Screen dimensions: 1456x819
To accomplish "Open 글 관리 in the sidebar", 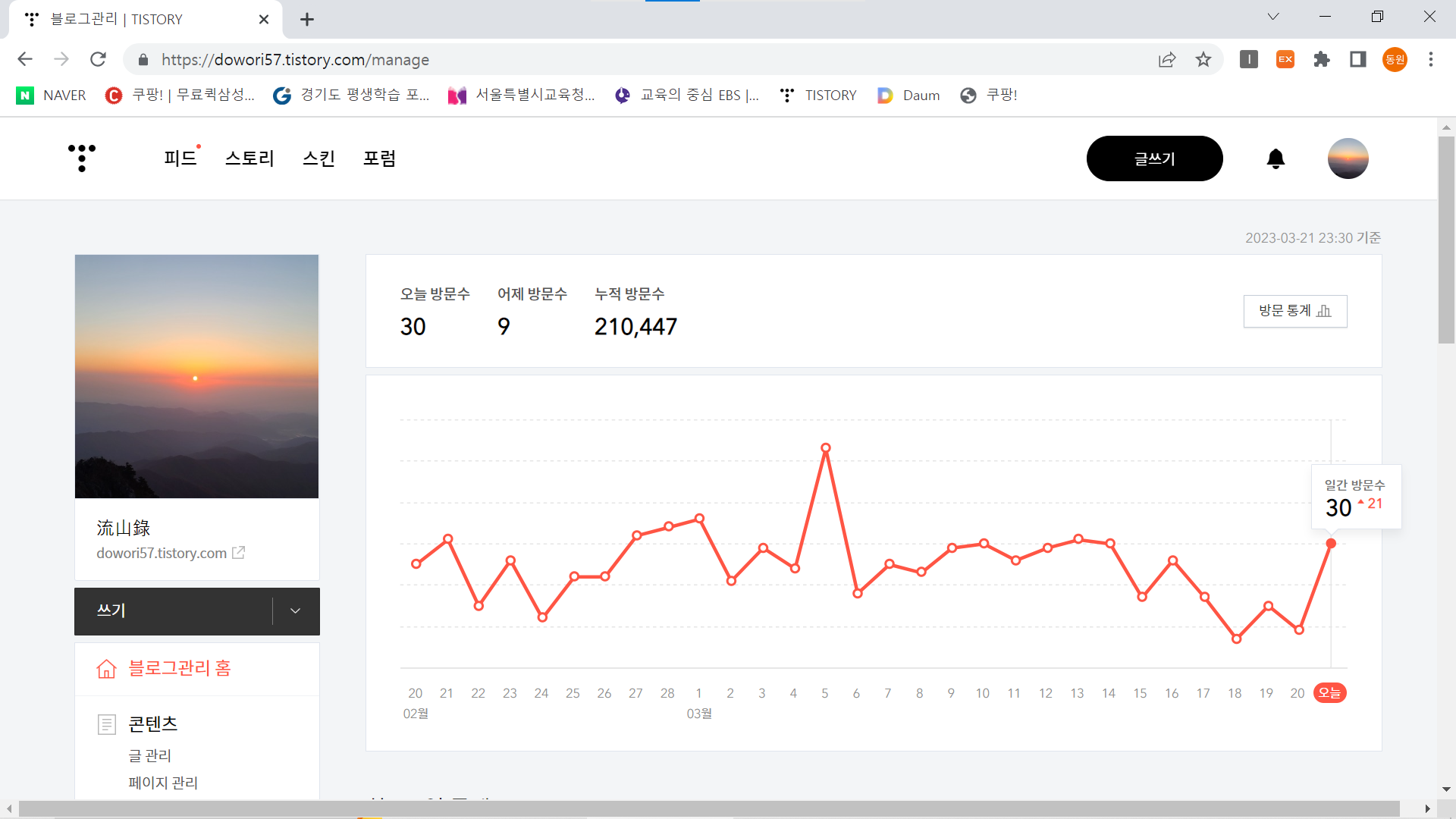I will pyautogui.click(x=149, y=755).
